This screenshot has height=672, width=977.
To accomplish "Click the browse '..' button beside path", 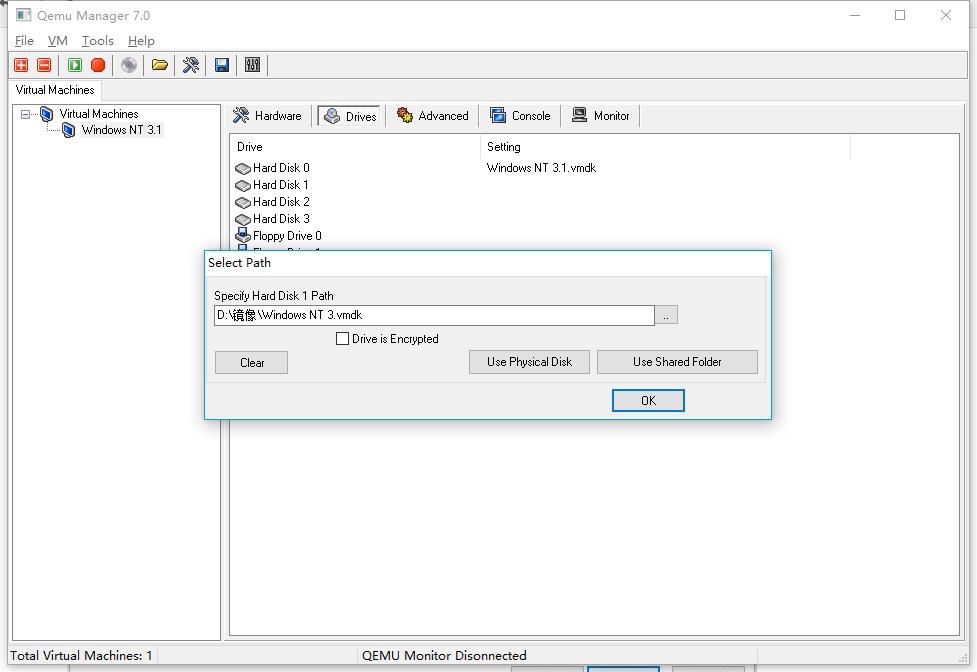I will (x=666, y=315).
